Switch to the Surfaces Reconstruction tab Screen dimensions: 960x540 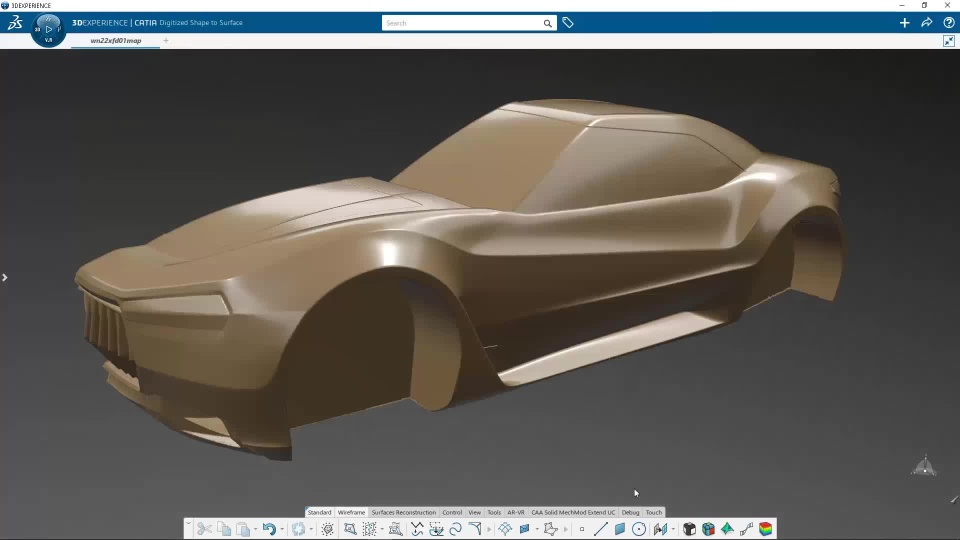pos(403,512)
